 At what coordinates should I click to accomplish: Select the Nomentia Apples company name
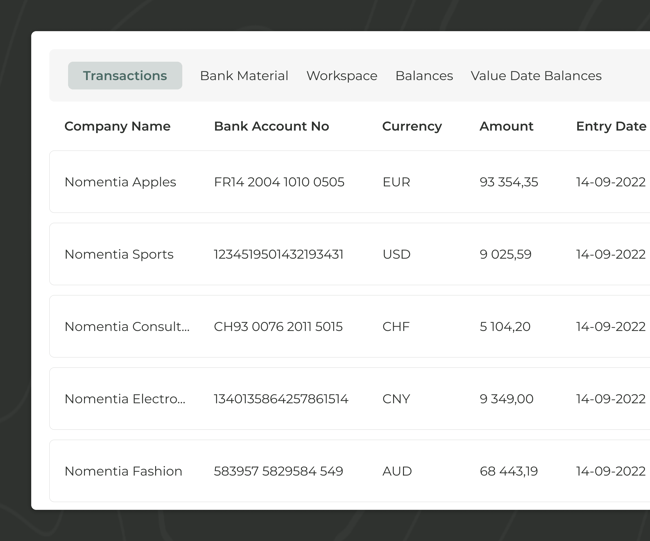click(x=120, y=182)
